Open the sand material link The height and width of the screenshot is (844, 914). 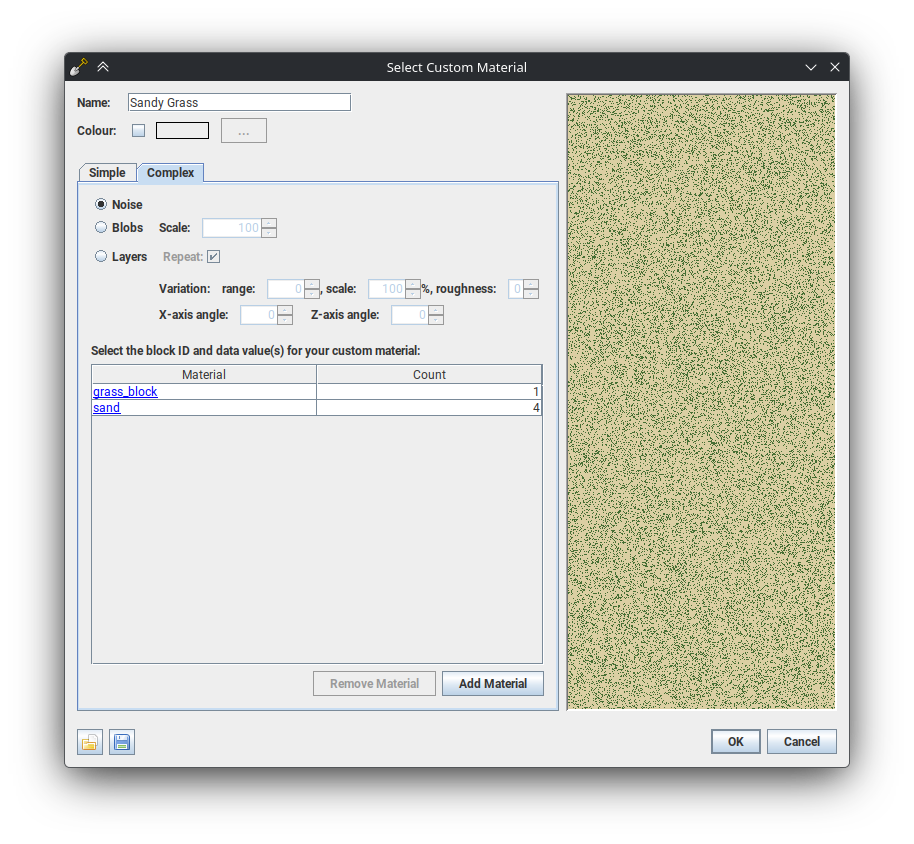[x=106, y=407]
